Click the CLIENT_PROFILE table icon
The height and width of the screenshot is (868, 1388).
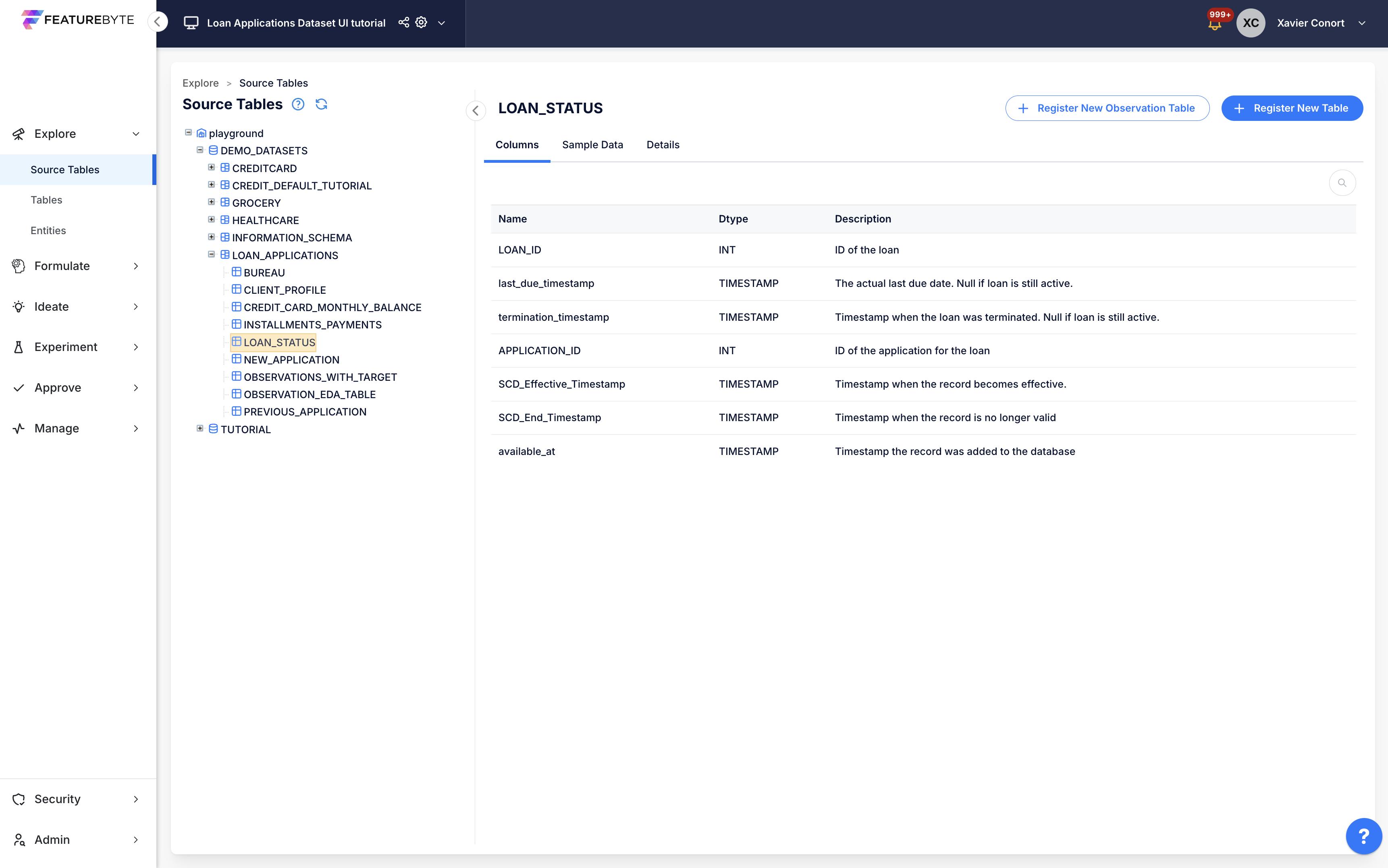[x=237, y=289]
